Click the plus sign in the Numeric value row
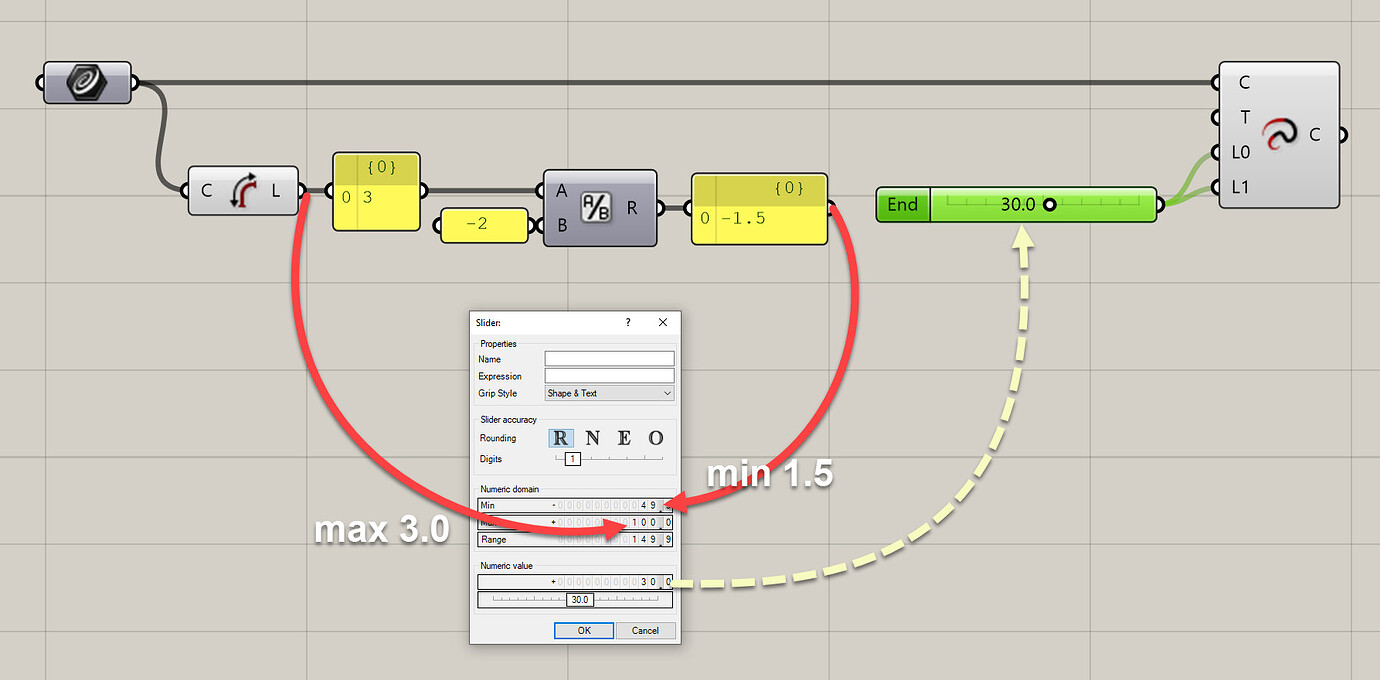1380x680 pixels. (x=553, y=580)
